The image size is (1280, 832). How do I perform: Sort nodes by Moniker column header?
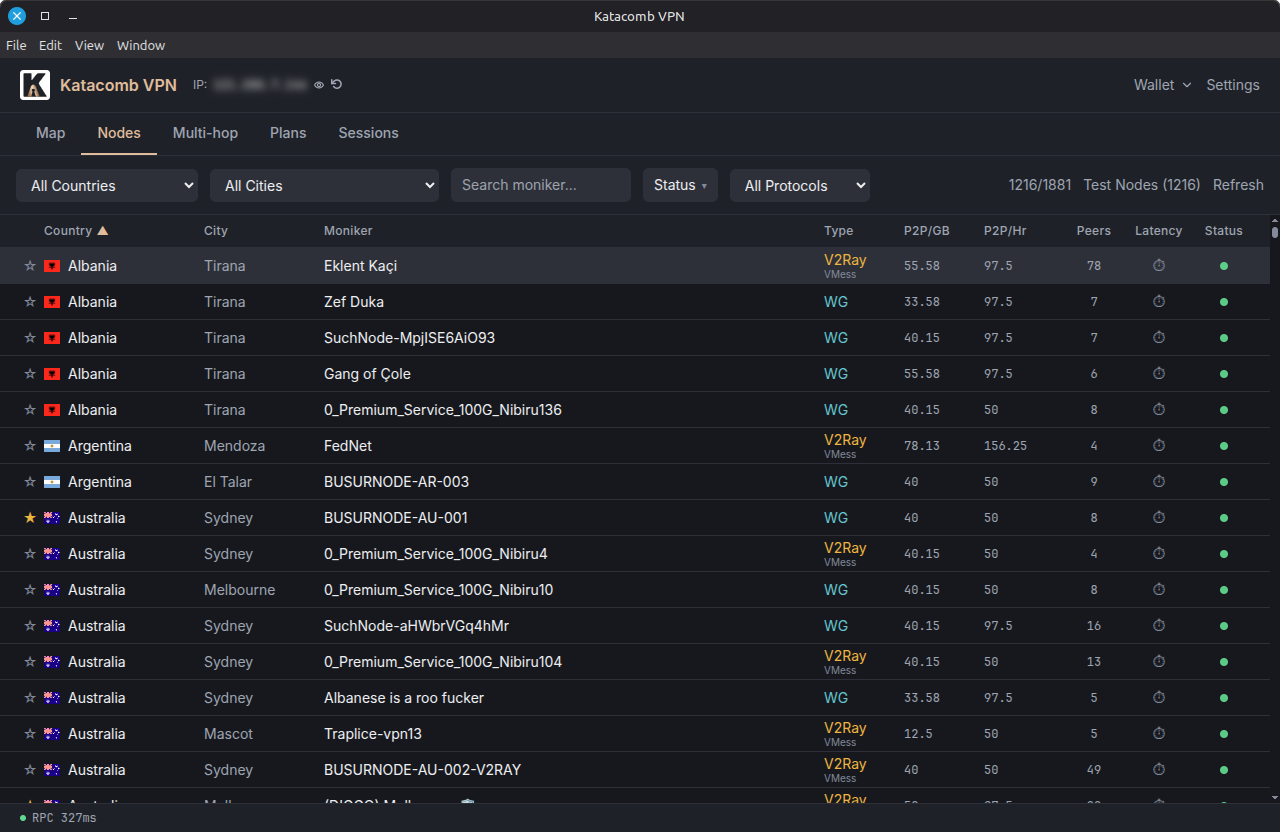[348, 231]
